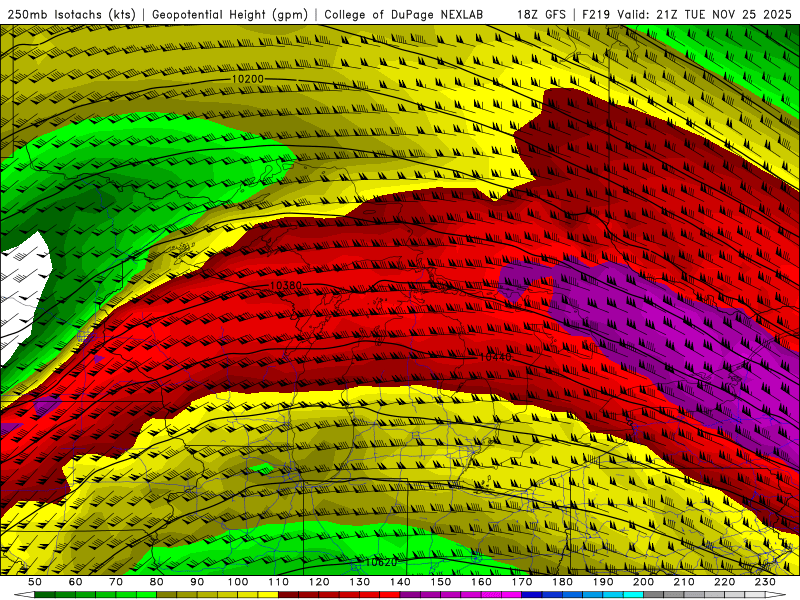
Task: Click the 170 value on the color scale
Action: click(522, 582)
